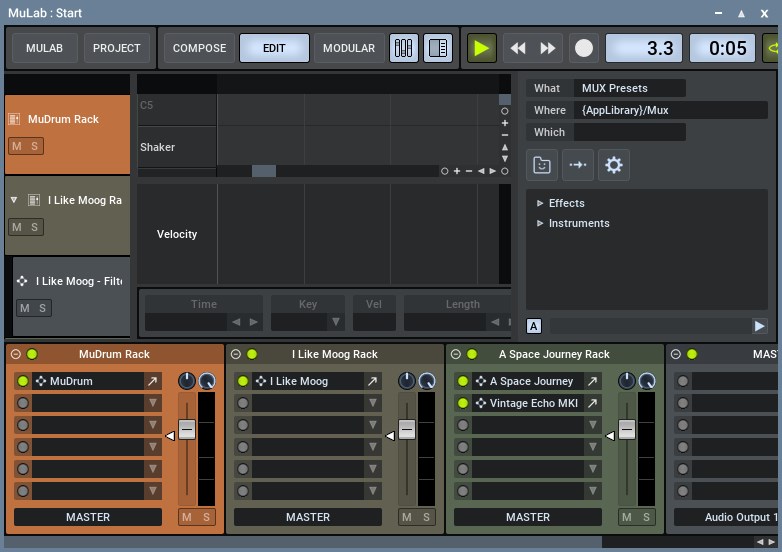Click the Rewind transport icon
782x552 pixels.
pyautogui.click(x=517, y=48)
